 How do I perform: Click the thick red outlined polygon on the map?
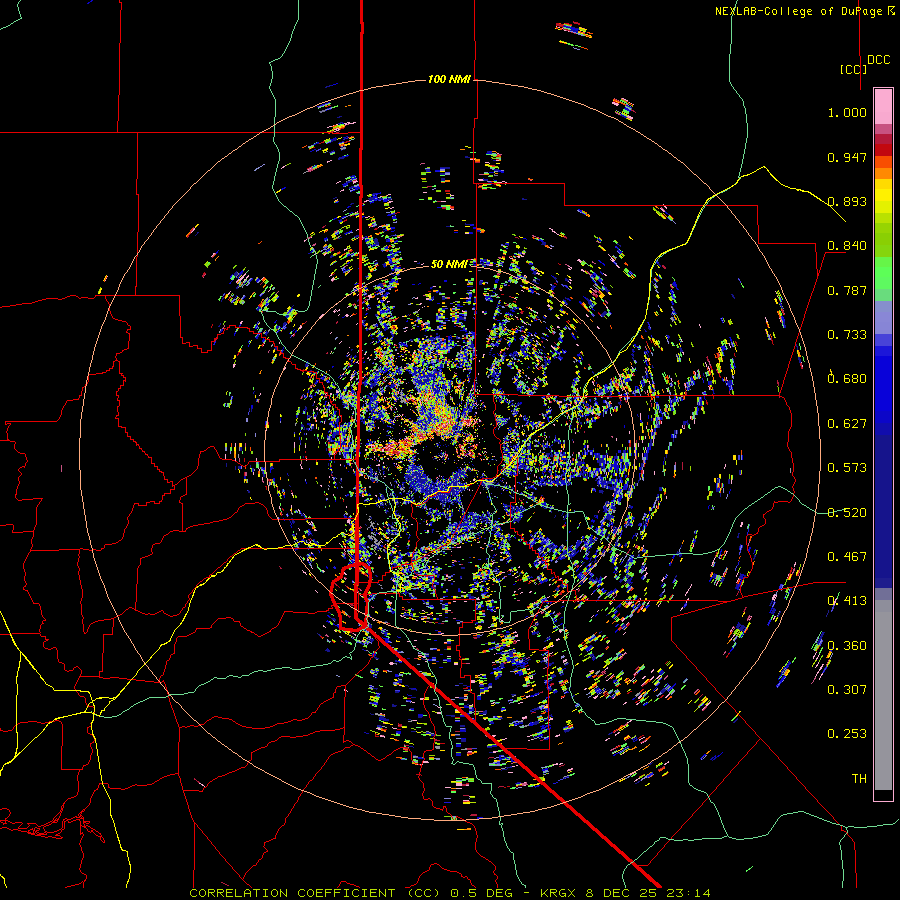351,598
